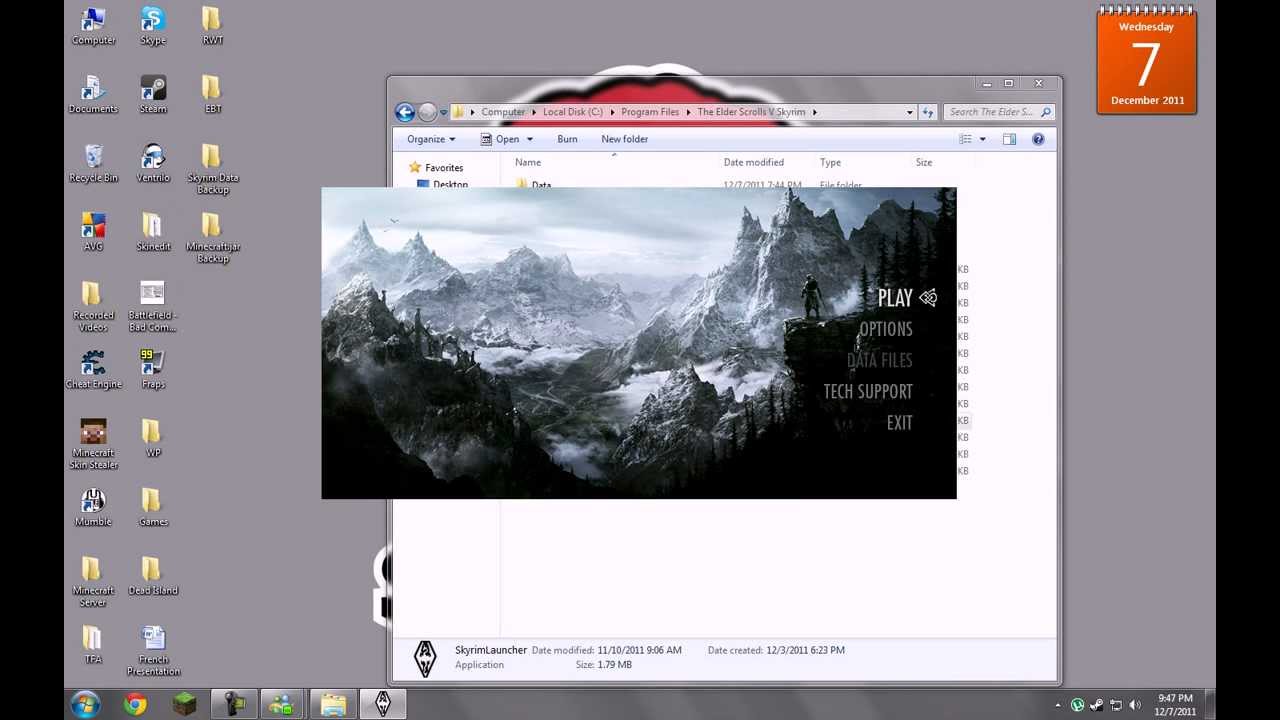
Task: Open Google Chrome from the taskbar
Action: point(135,705)
